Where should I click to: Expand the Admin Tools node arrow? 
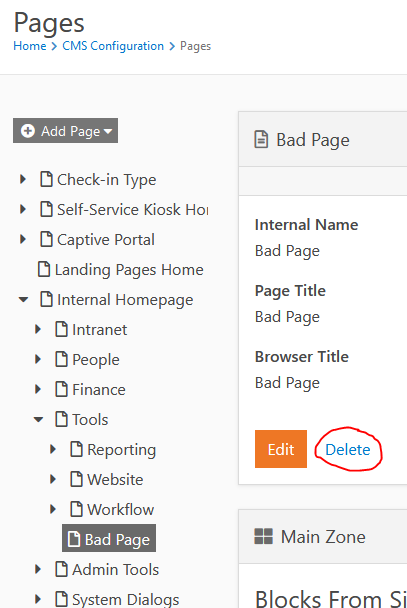[38, 569]
